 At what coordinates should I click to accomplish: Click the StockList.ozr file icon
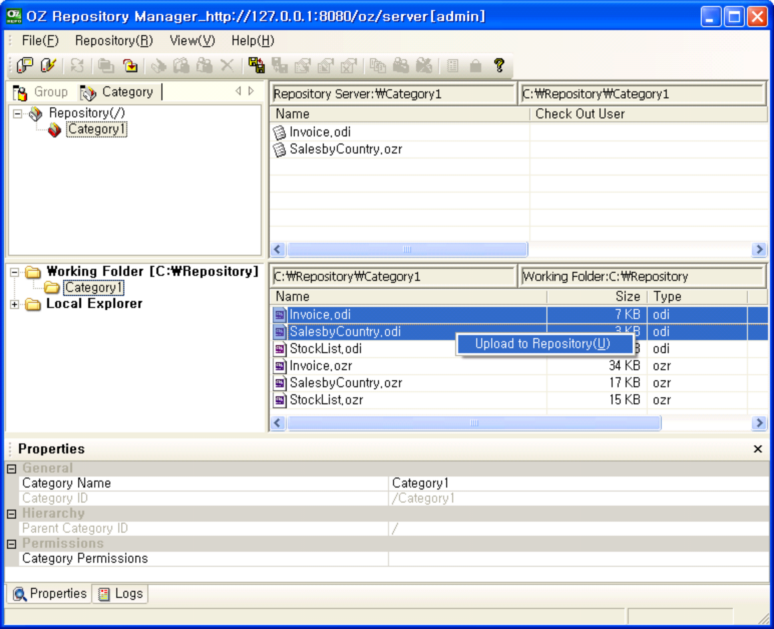tap(280, 400)
